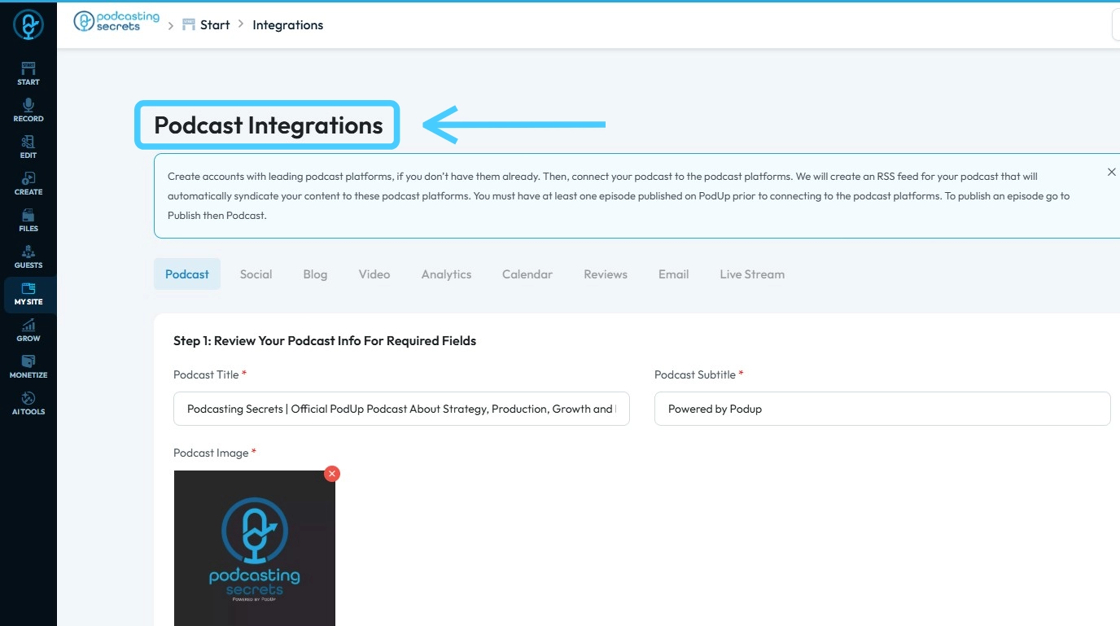Open Monetize in the sidebar
This screenshot has width=1120, height=626.
[29, 367]
